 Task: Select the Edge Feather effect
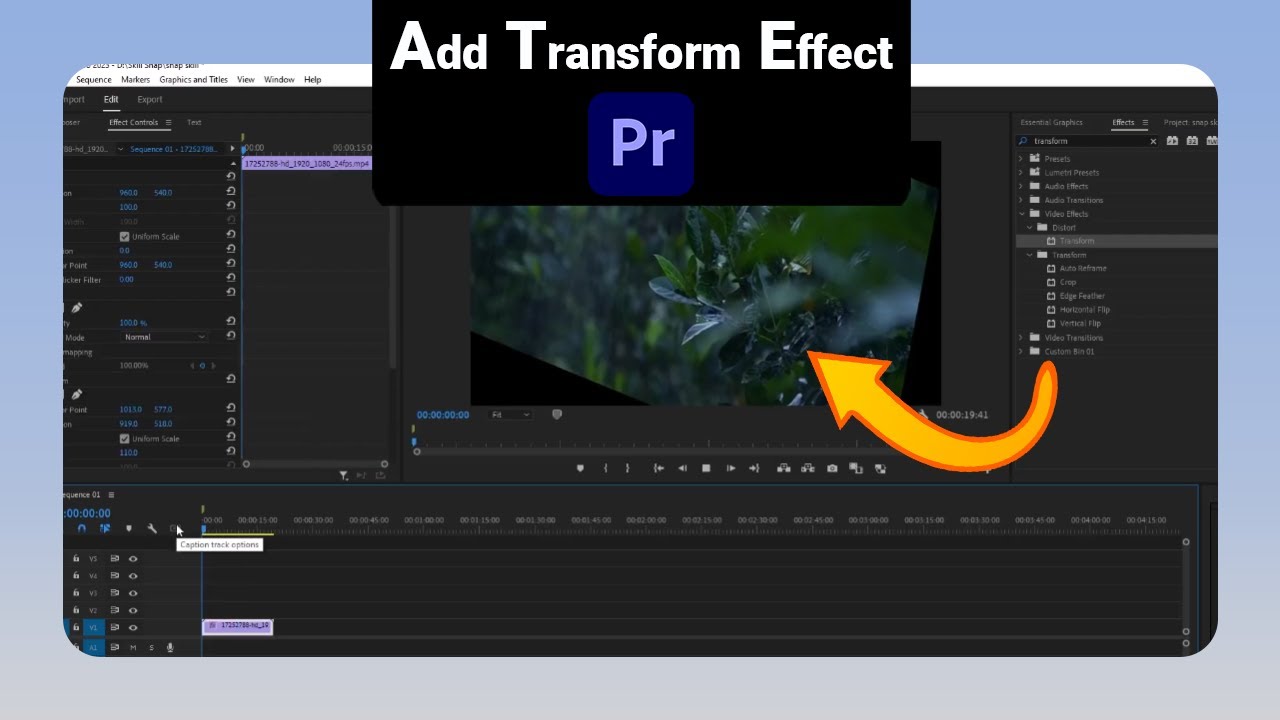point(1082,297)
